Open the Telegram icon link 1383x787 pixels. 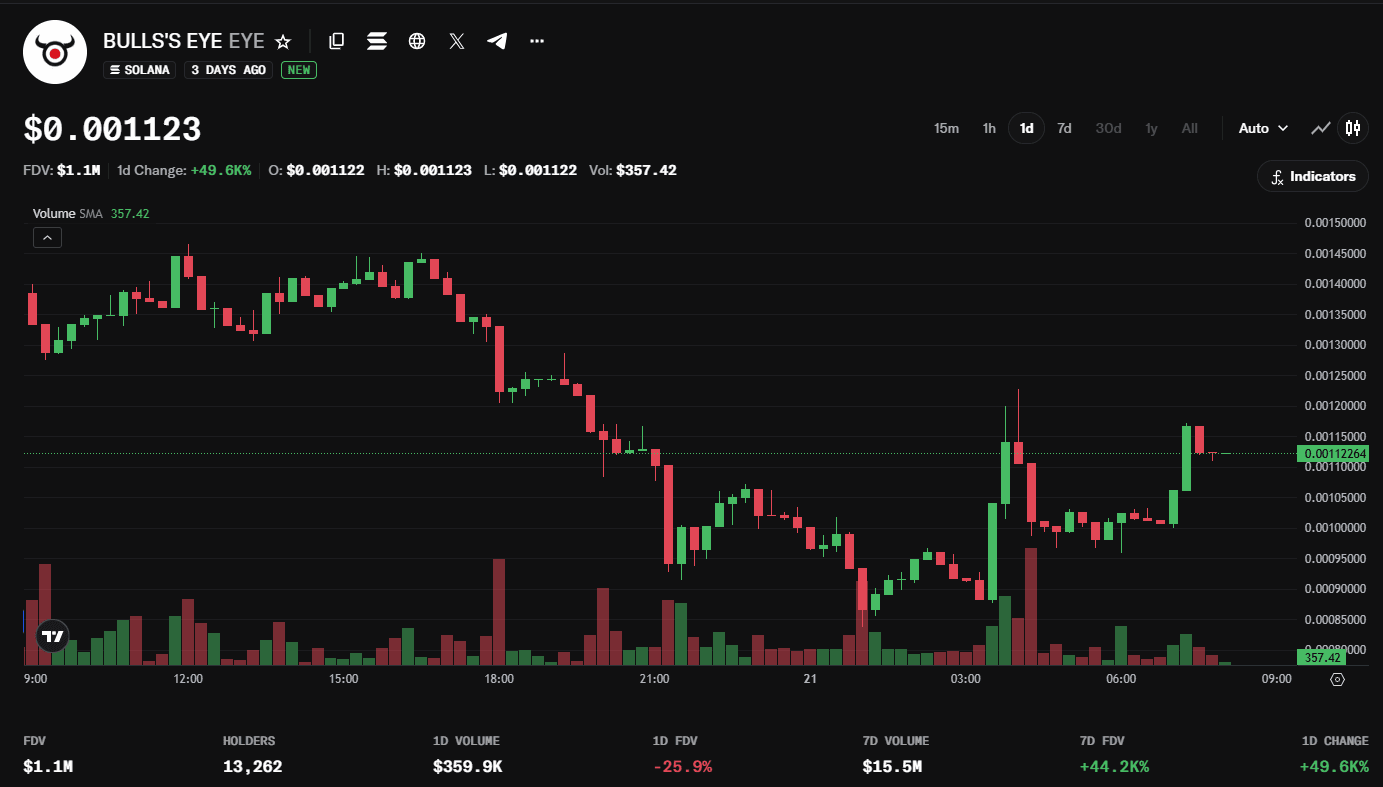click(497, 41)
